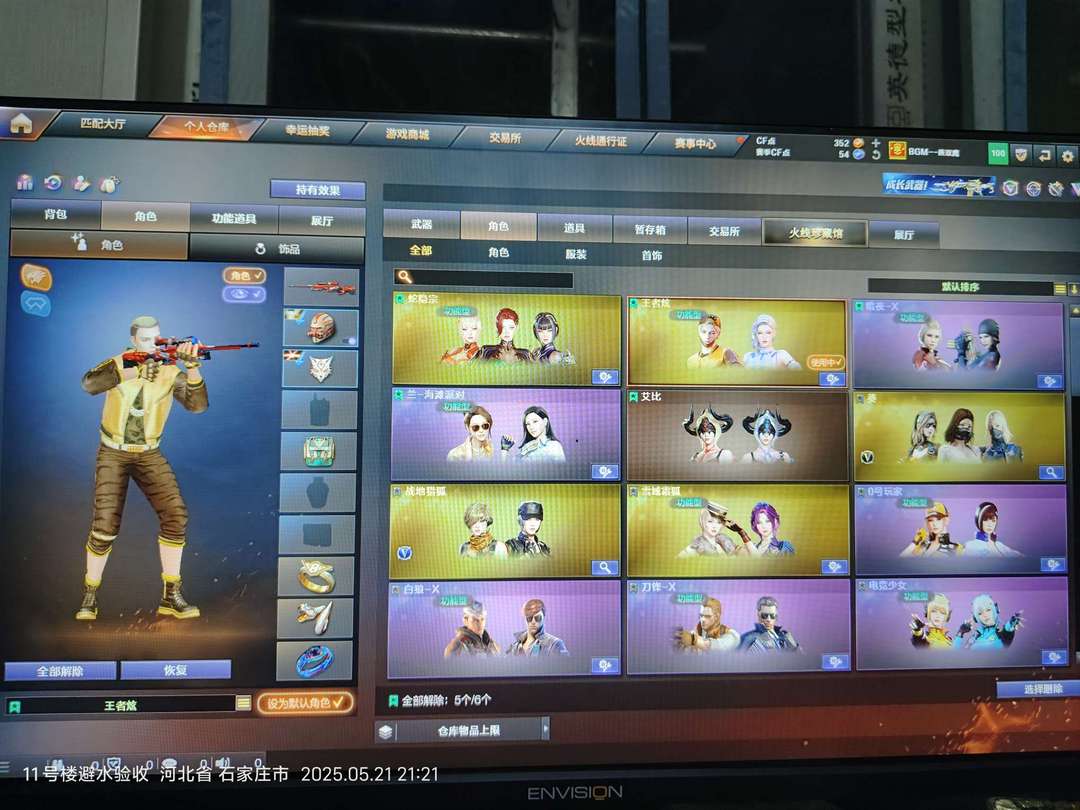The image size is (1080, 810).
Task: Click the circular swap icon above 背包
Action: point(53,183)
